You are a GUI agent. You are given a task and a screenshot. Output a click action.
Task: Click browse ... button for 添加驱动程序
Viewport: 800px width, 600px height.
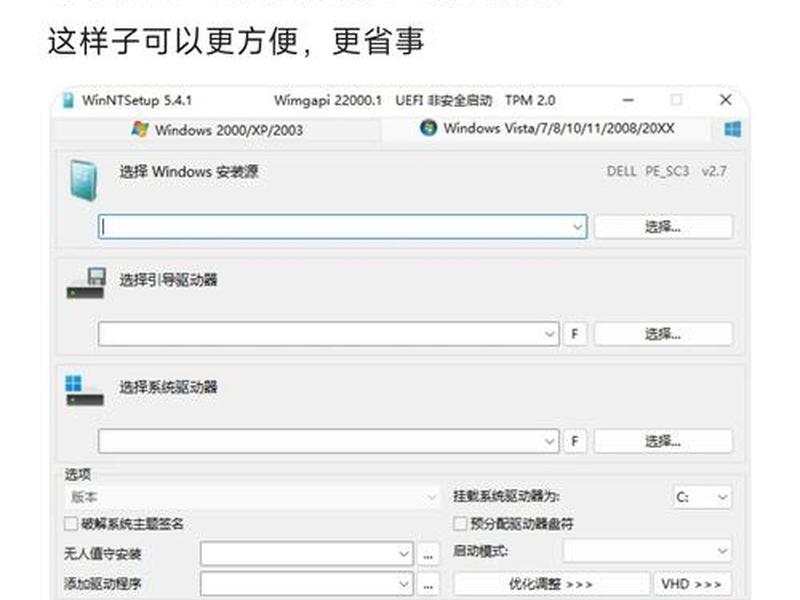428,584
